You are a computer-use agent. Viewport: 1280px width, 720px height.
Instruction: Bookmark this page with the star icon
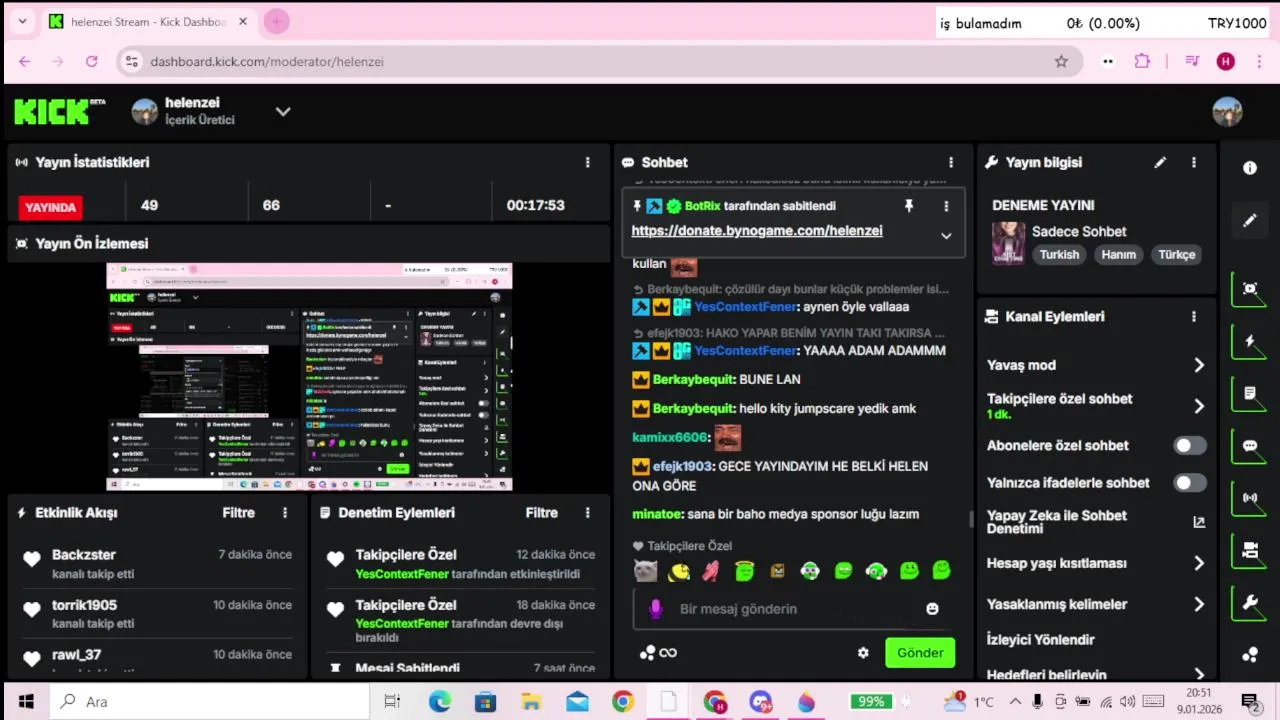tap(1061, 61)
